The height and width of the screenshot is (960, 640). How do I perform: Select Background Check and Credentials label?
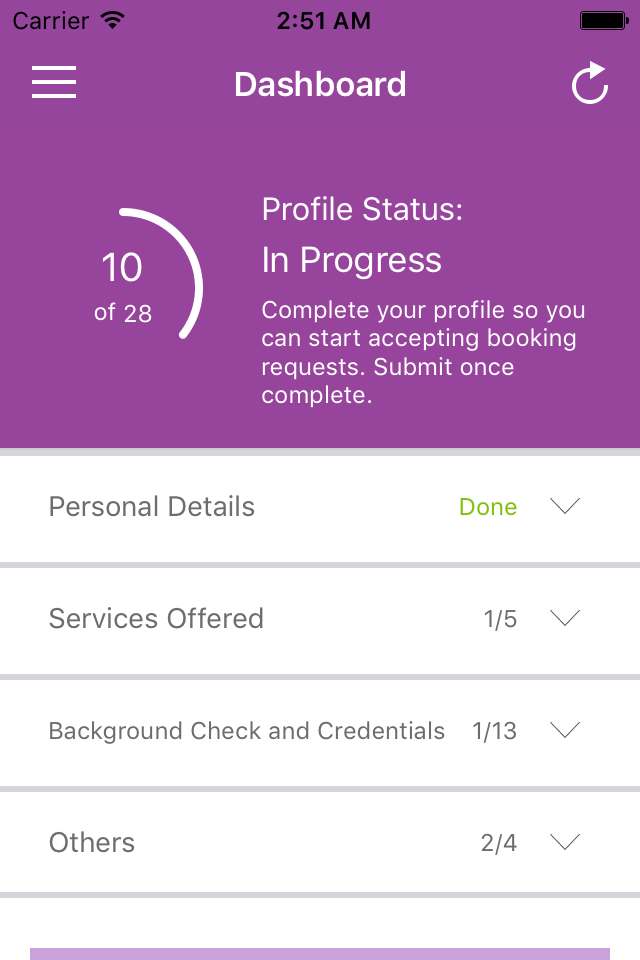[x=247, y=731]
